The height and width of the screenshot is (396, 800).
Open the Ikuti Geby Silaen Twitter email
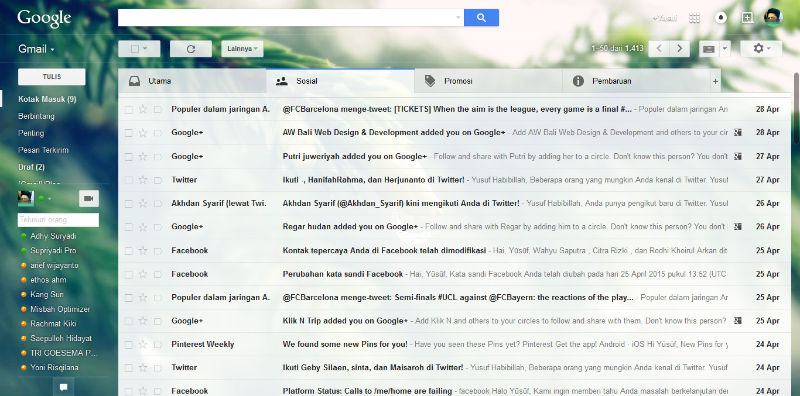[454, 367]
